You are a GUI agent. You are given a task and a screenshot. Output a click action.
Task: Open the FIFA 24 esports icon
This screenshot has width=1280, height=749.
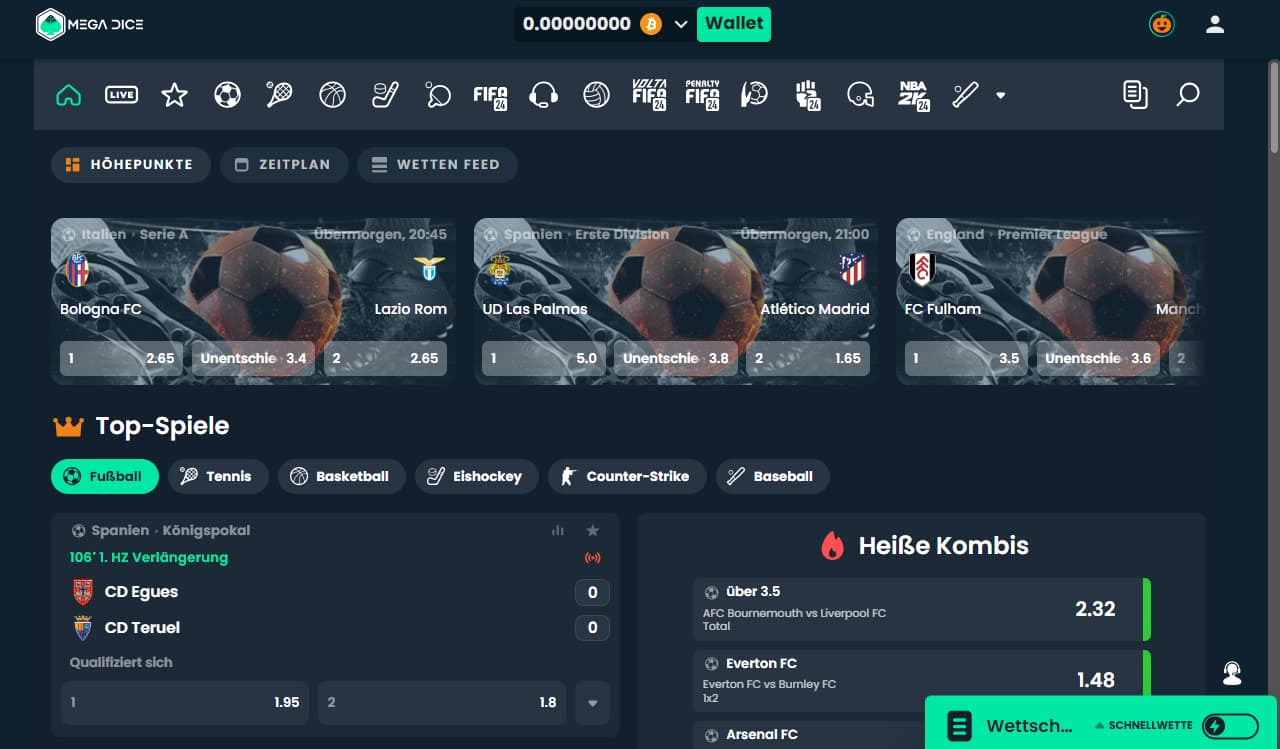point(490,95)
